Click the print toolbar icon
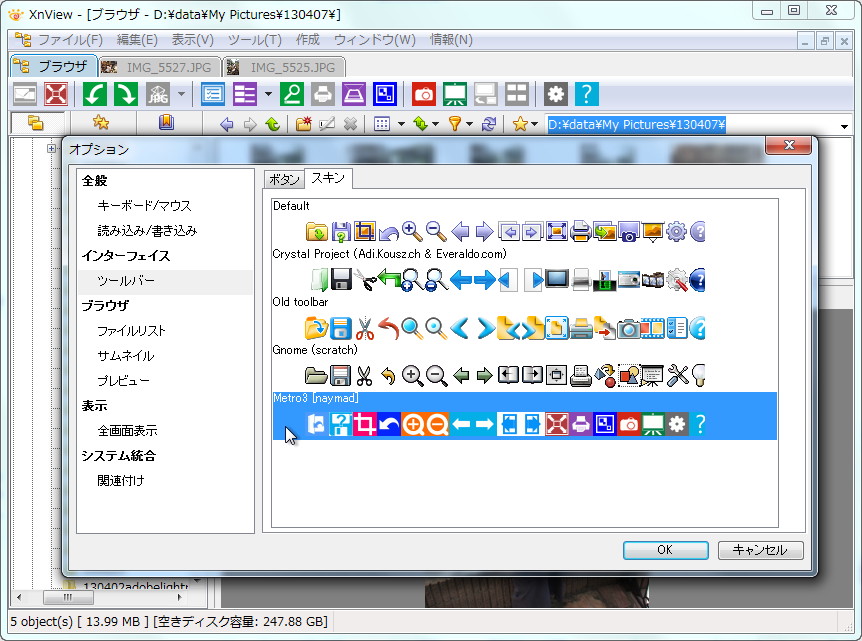Image resolution: width=862 pixels, height=641 pixels. point(323,95)
